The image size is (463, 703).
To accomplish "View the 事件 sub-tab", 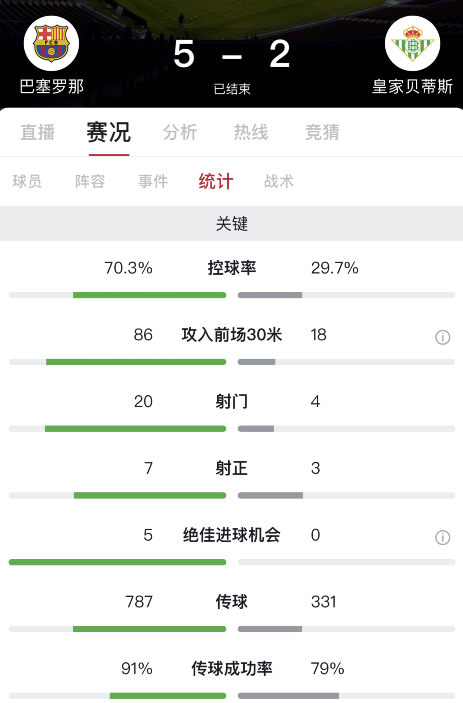I will [153, 182].
